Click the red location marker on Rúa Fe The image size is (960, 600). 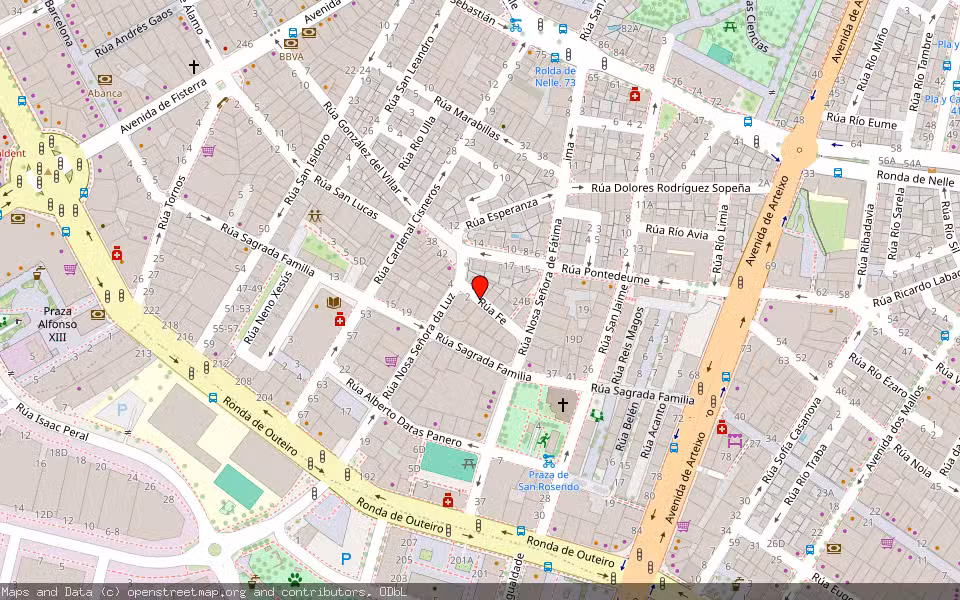480,288
